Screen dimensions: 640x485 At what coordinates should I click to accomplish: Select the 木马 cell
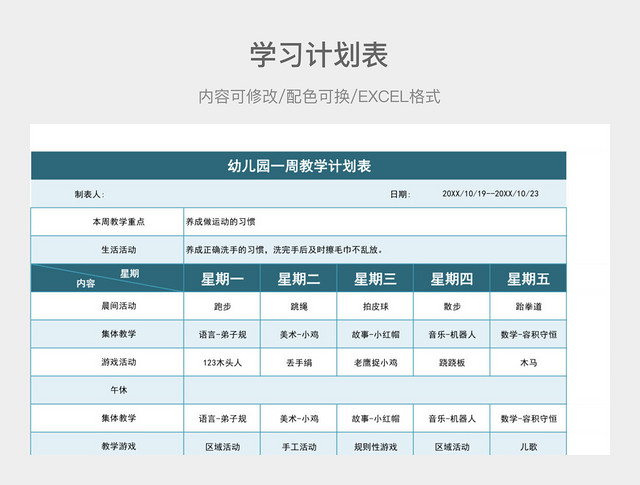click(528, 362)
